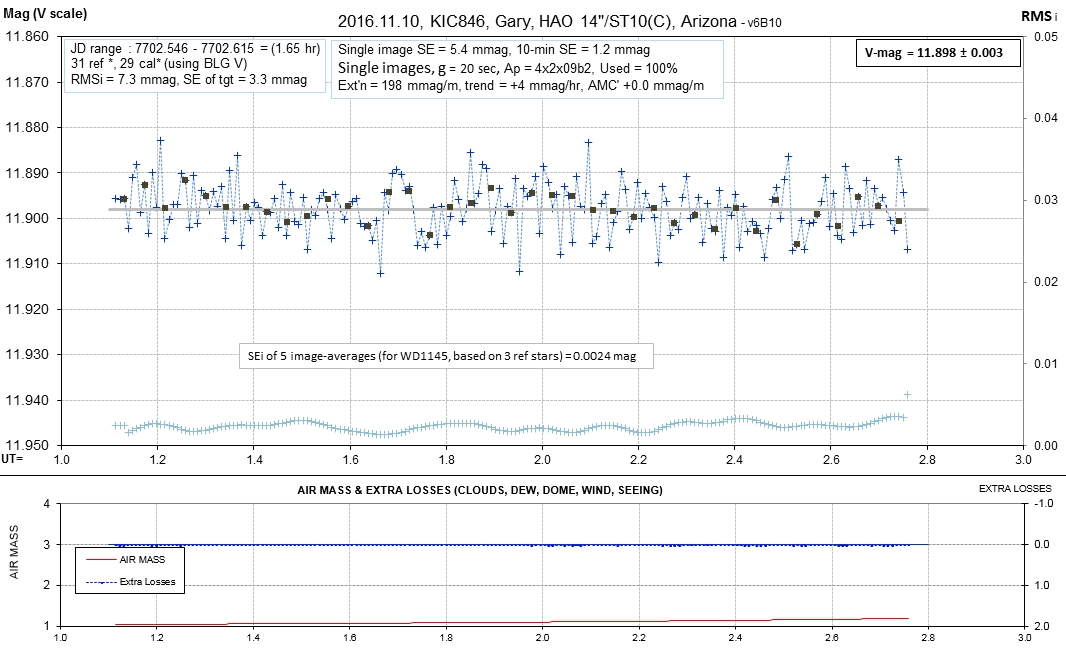Select the 11.940 magnitude axis label
Screen dimensions: 1066x649
27,400
